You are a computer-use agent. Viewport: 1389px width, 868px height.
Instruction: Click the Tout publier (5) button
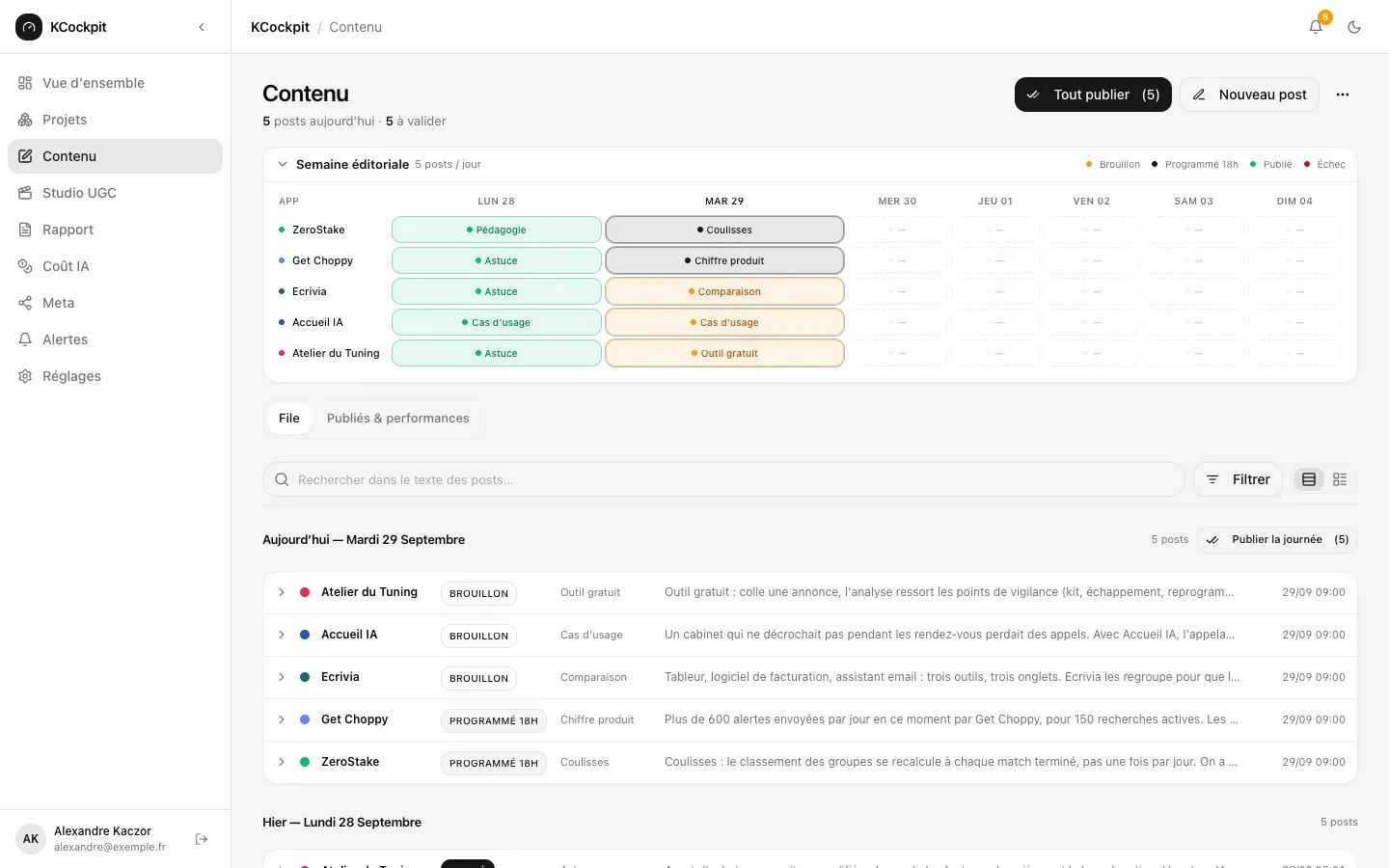pyautogui.click(x=1093, y=95)
